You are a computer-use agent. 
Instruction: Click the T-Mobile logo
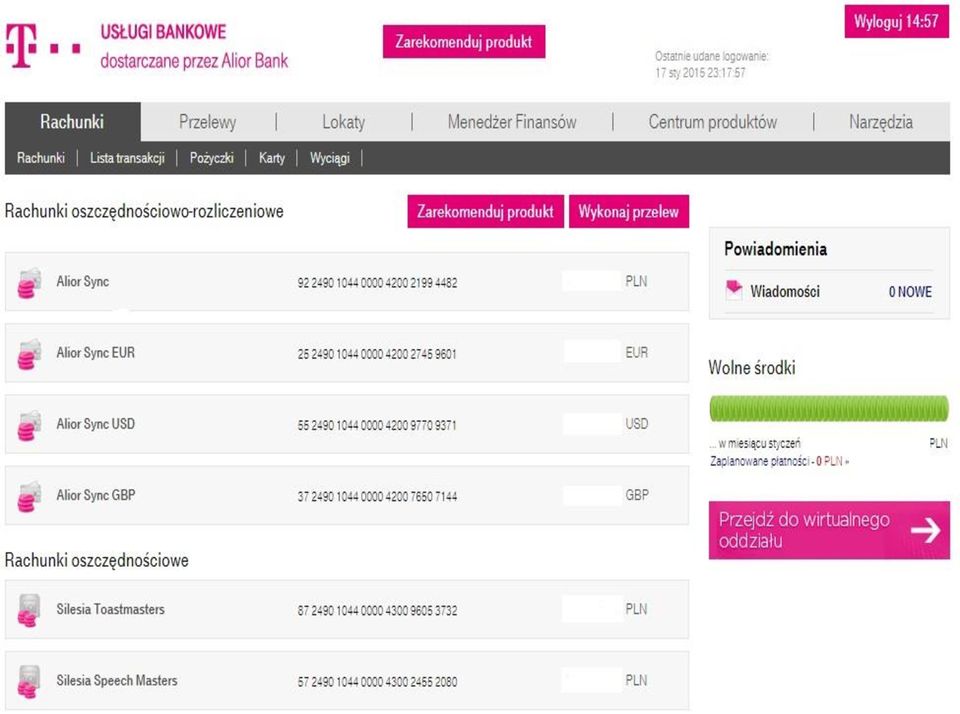(43, 46)
